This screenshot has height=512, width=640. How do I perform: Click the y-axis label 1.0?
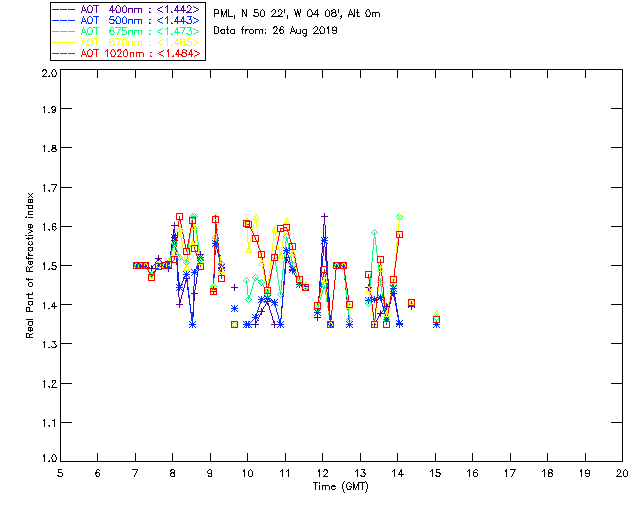(49, 459)
